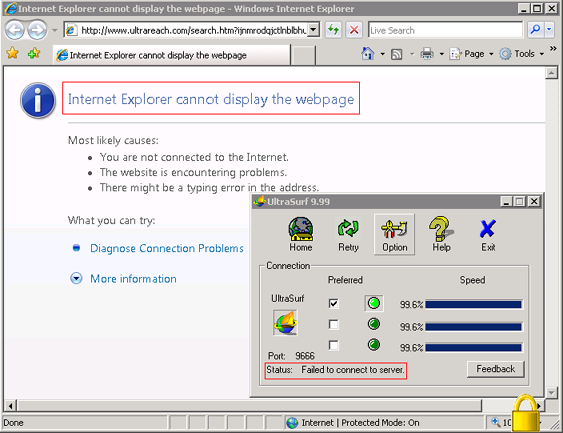563x433 pixels.
Task: Click the blue info icon on error page
Action: click(x=38, y=100)
